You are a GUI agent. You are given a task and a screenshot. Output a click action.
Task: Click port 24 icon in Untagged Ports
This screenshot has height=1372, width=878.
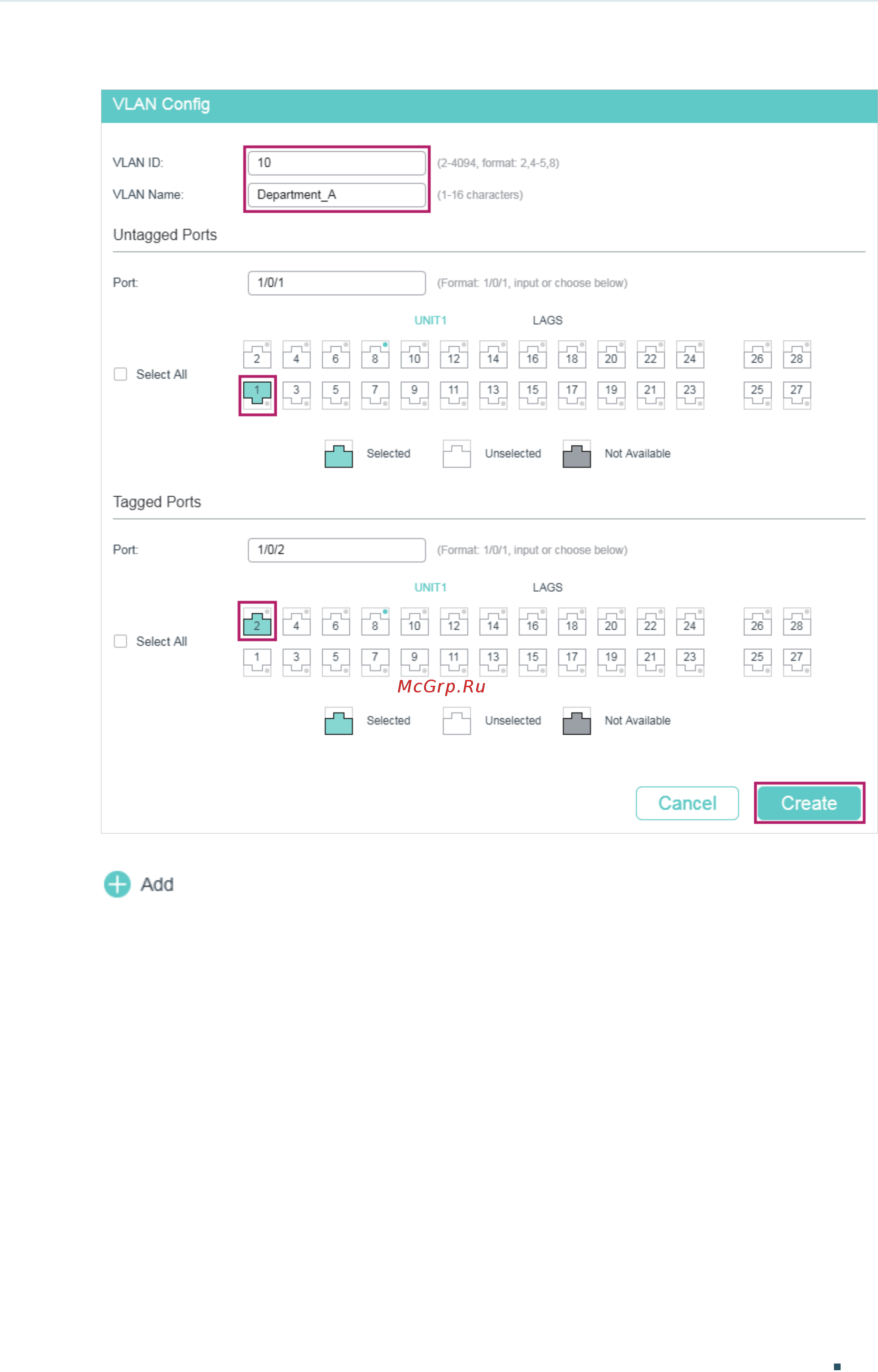point(690,355)
